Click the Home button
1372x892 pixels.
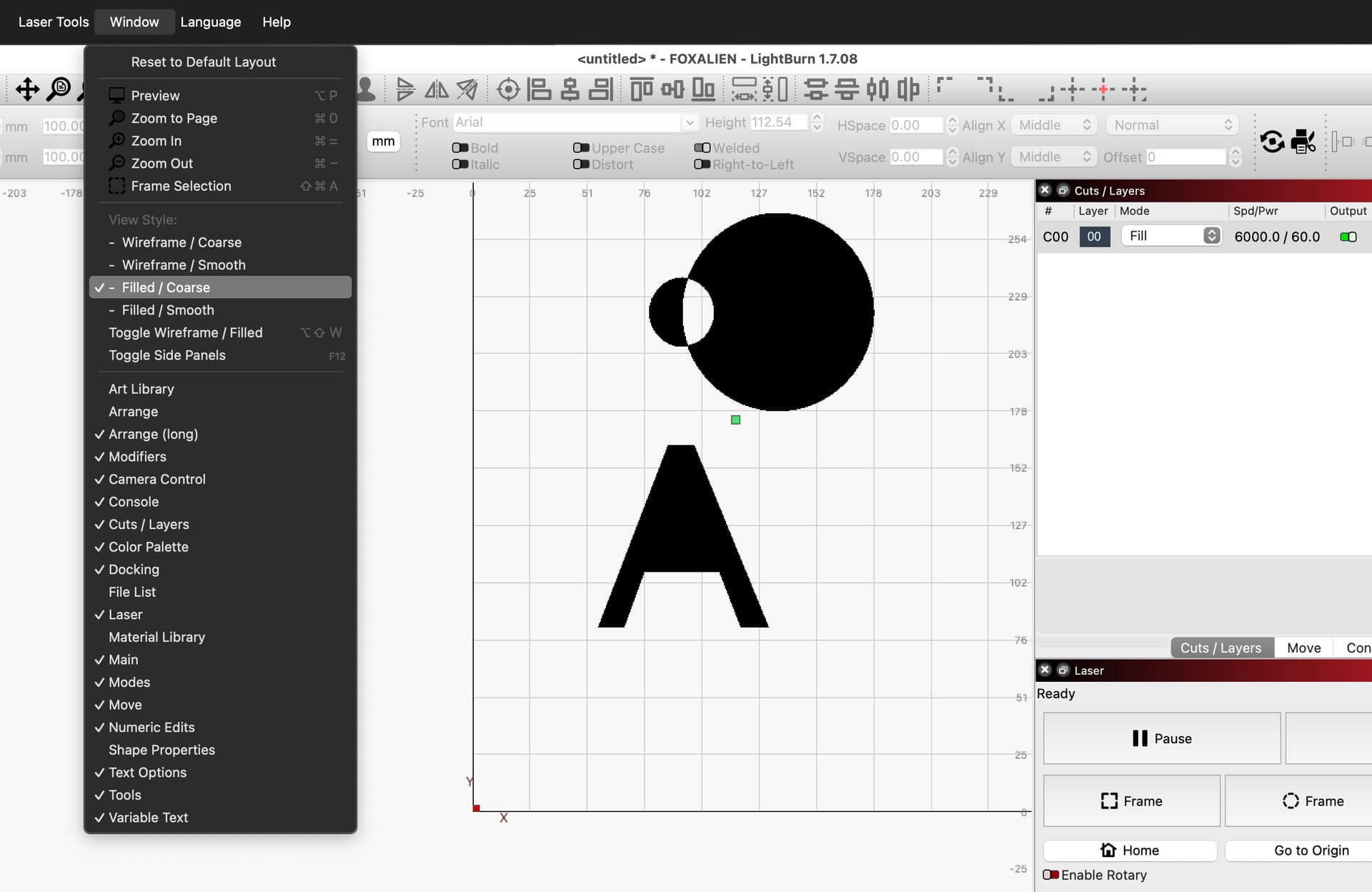1130,851
